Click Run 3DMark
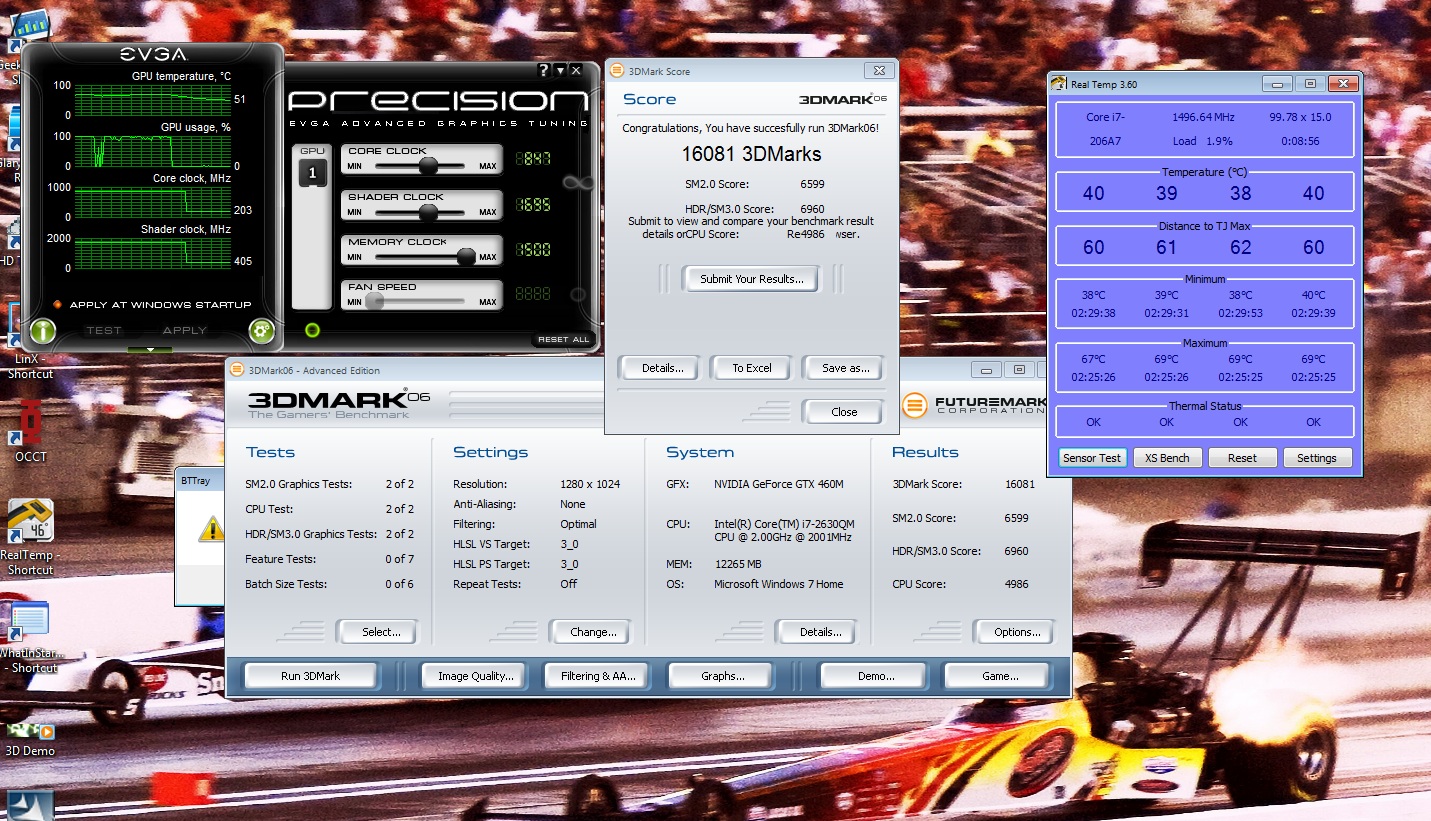This screenshot has width=1431, height=821. tap(310, 676)
